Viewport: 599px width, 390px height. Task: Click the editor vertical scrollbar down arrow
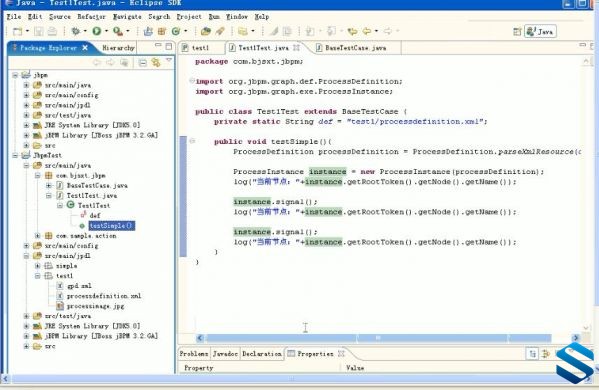586,328
